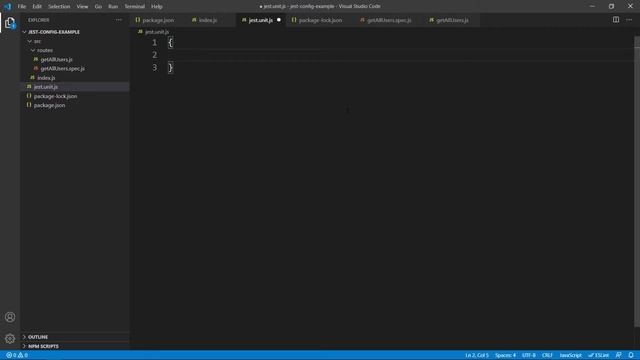
Task: Open notifications bell in status bar
Action: click(631, 355)
